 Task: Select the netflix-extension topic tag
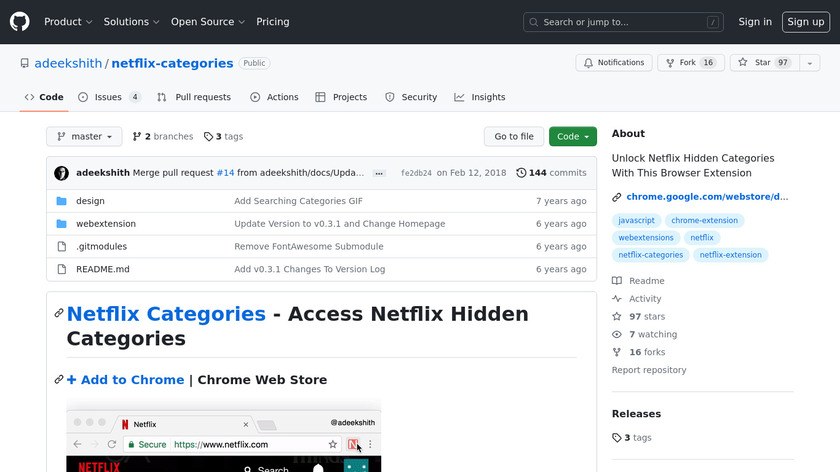(x=731, y=255)
